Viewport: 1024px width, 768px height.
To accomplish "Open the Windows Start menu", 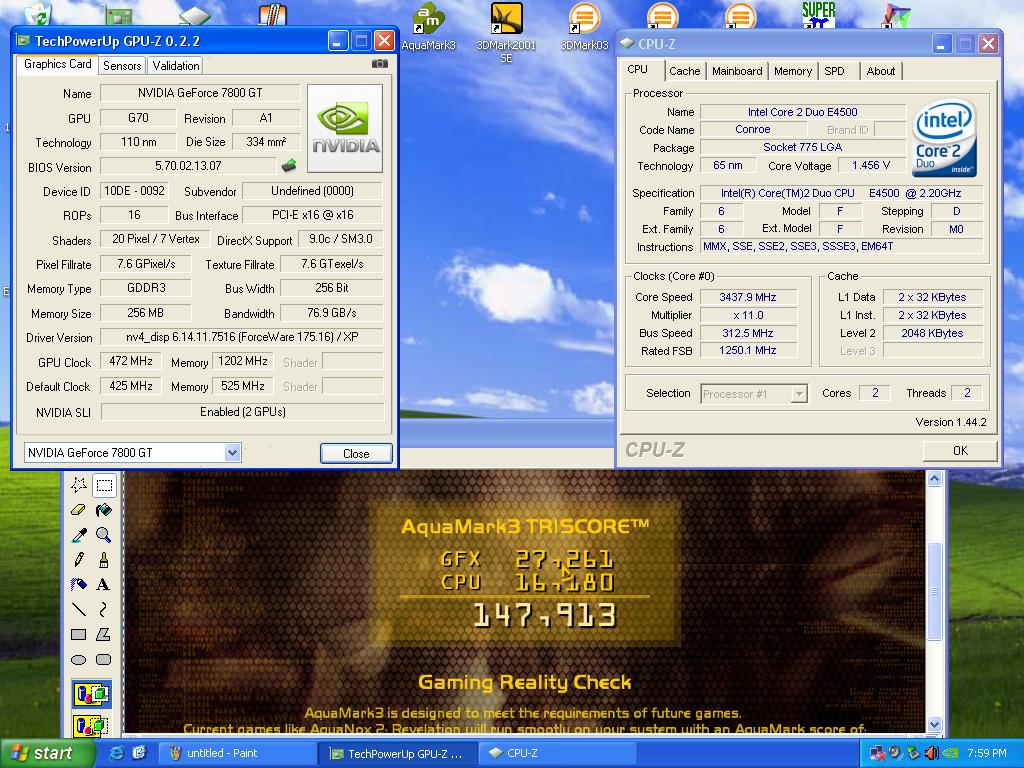I will pos(48,753).
